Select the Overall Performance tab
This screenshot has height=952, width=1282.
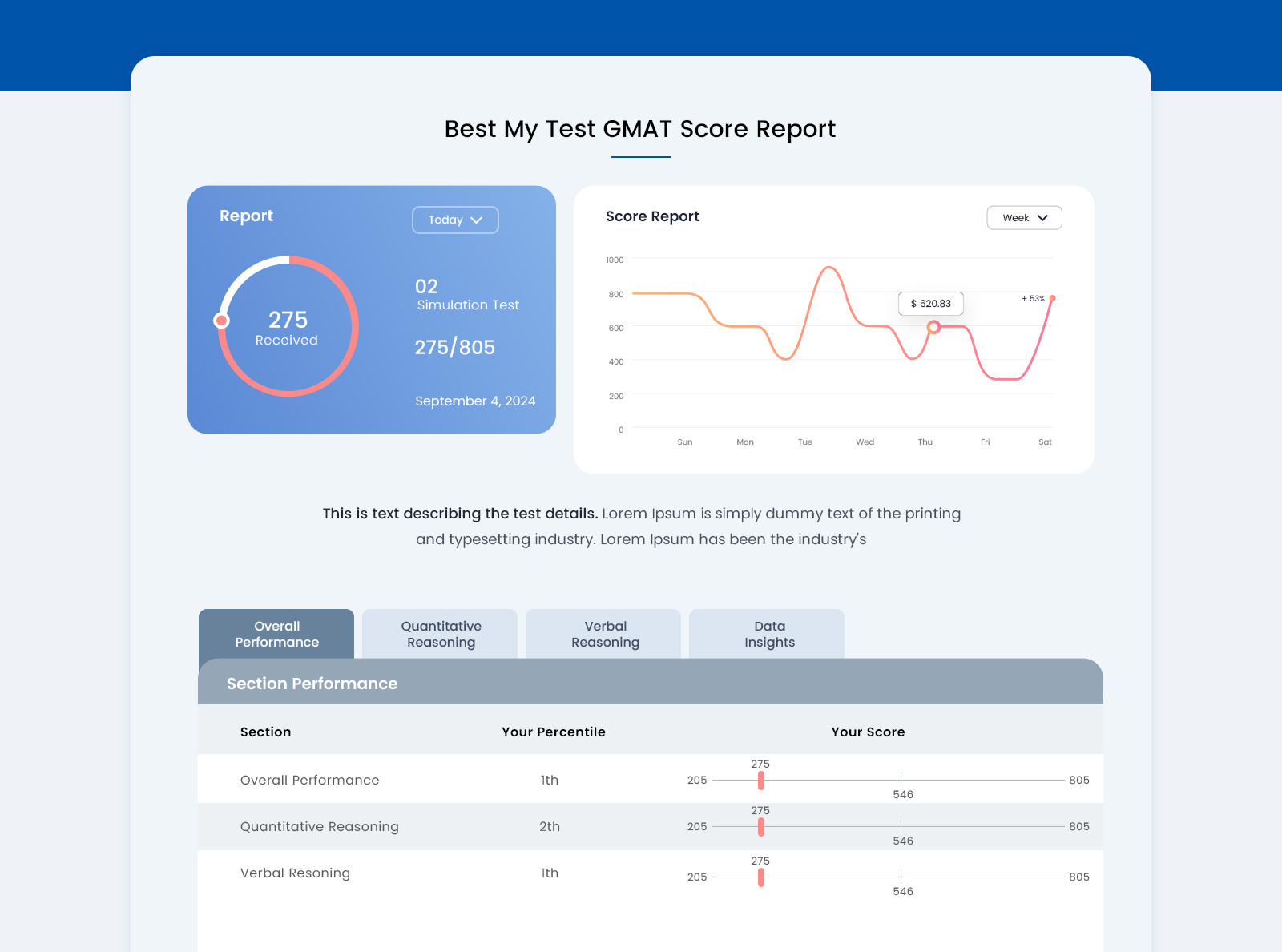tap(276, 634)
